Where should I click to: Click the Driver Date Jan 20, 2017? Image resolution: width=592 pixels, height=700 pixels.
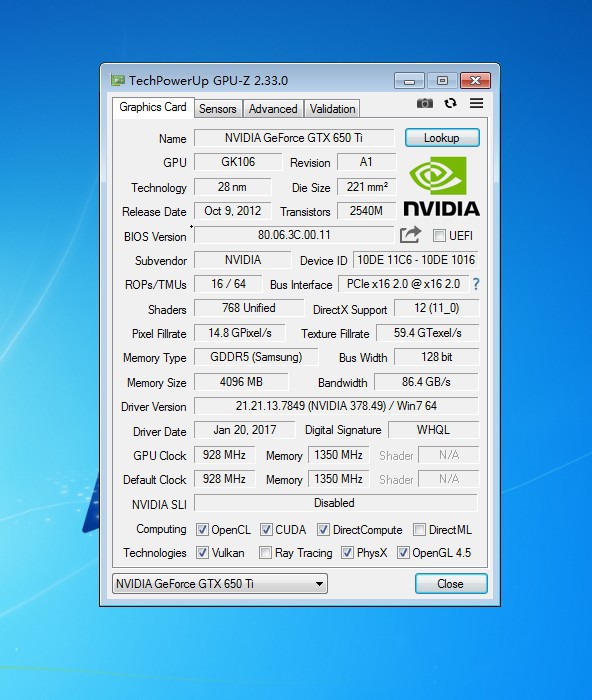[x=245, y=430]
